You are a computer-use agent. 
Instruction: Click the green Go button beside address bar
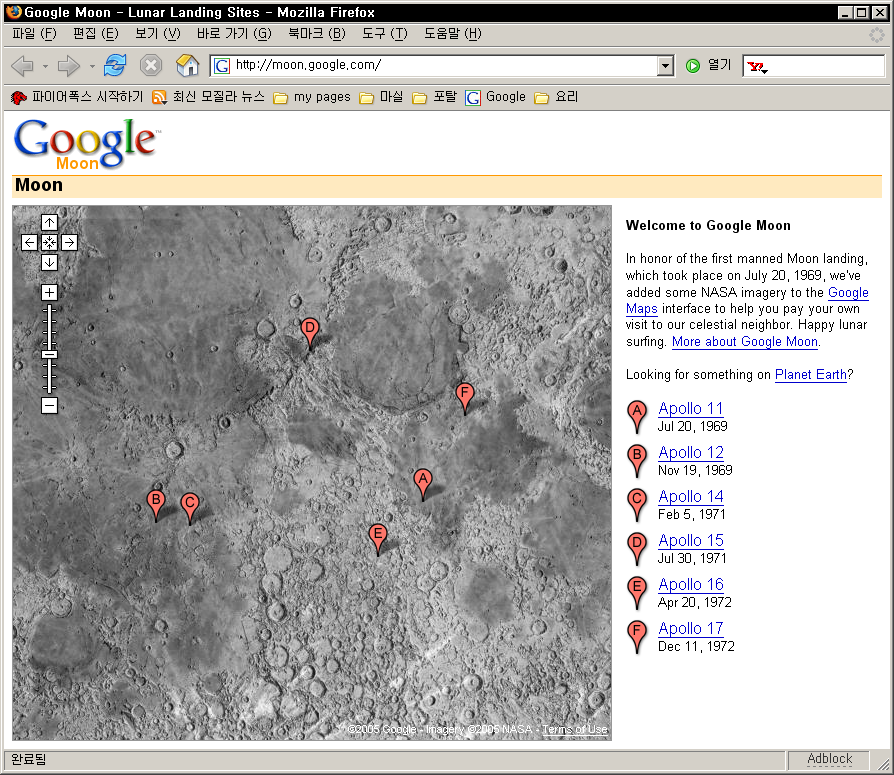[693, 66]
